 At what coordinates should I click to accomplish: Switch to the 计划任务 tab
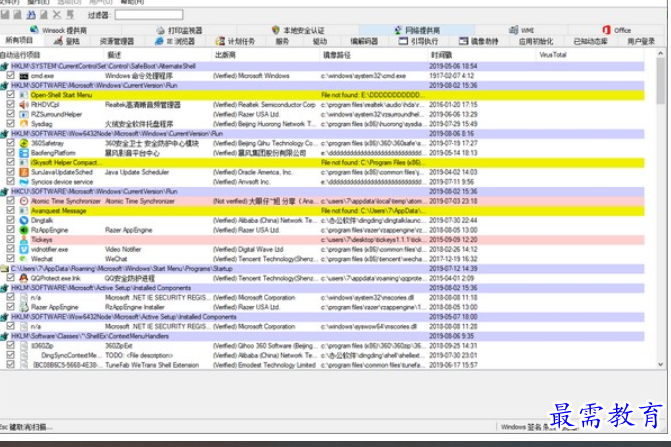[235, 41]
